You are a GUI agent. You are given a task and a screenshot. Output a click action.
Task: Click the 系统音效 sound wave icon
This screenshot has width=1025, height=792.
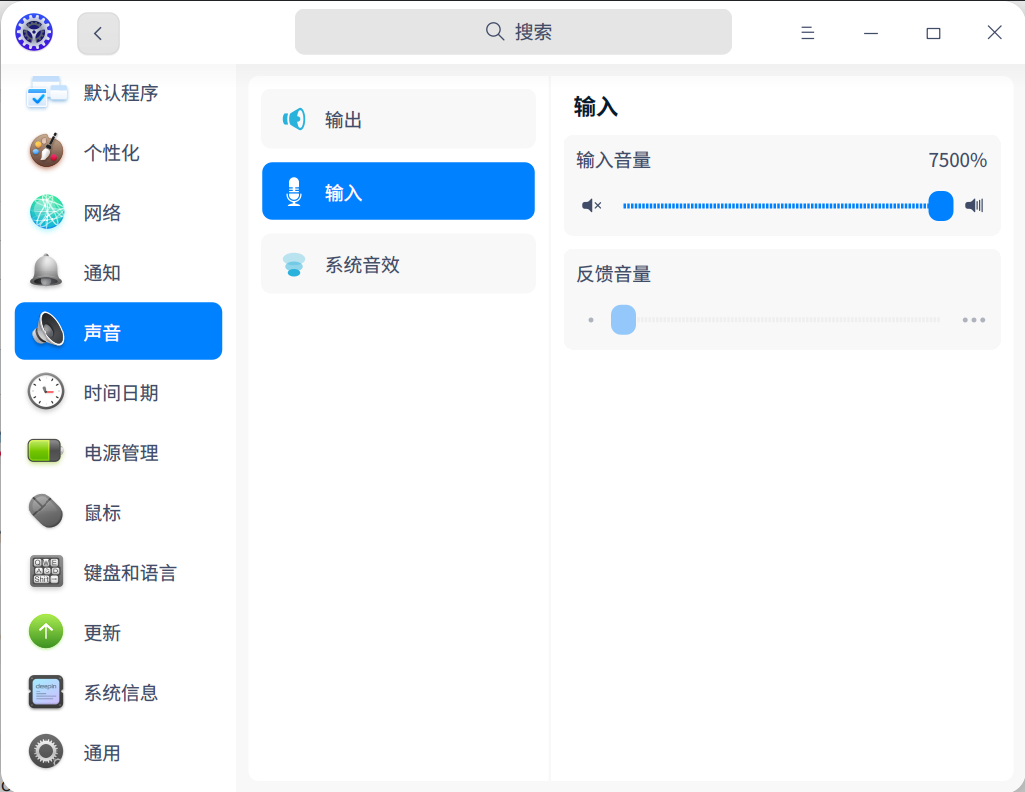coord(294,264)
